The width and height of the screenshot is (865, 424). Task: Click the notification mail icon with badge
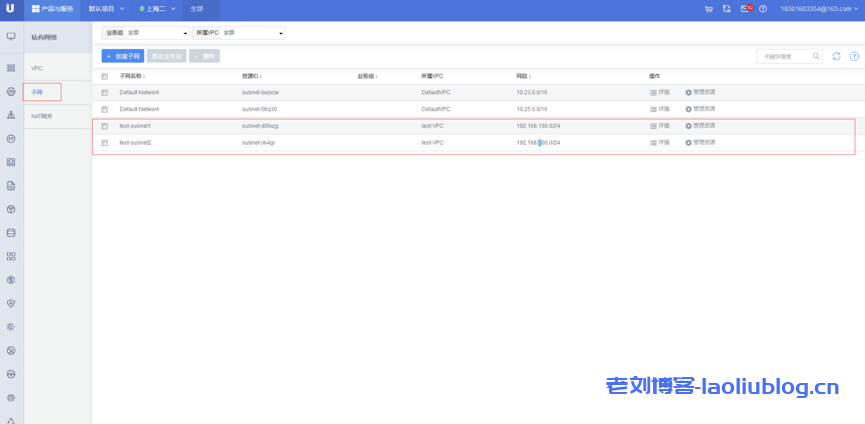pos(745,8)
